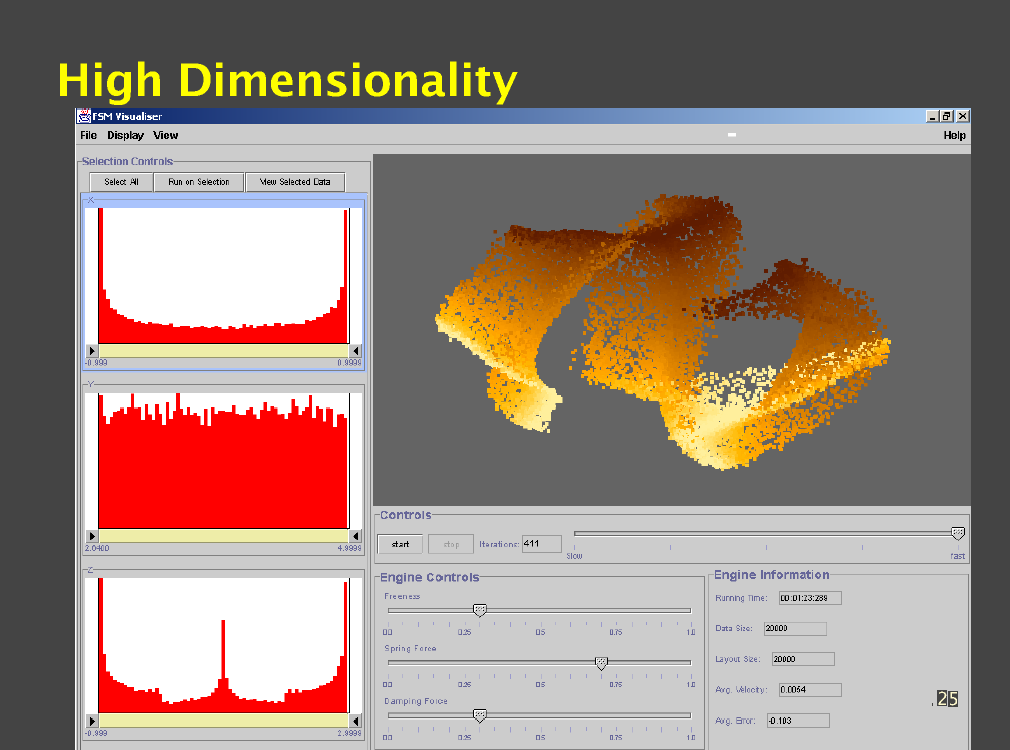This screenshot has width=1010, height=750.
Task: Click Run on Selection button
Action: tap(199, 182)
